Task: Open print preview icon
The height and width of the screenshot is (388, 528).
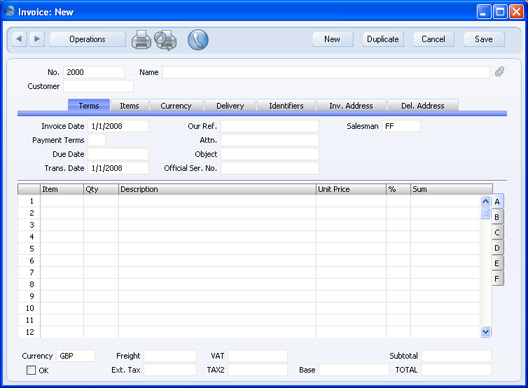Action: 166,40
